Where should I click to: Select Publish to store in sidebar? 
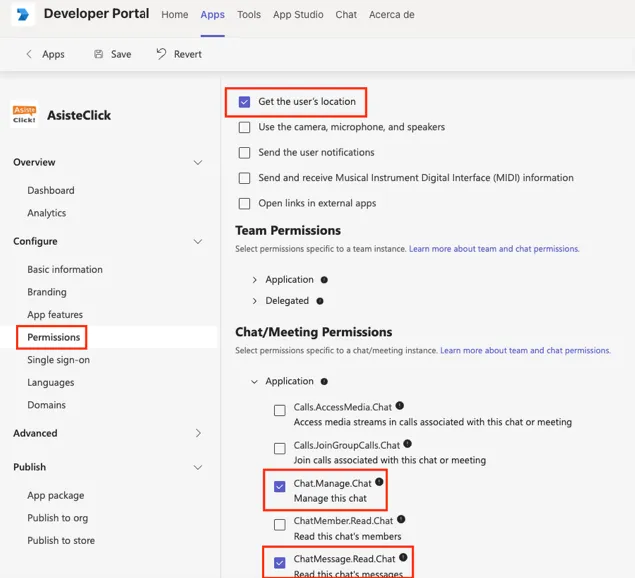tap(61, 541)
